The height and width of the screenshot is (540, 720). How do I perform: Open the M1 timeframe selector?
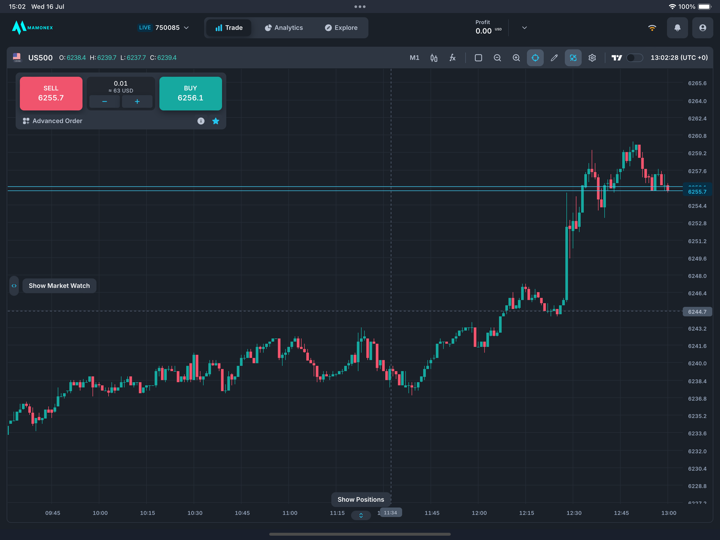[414, 58]
